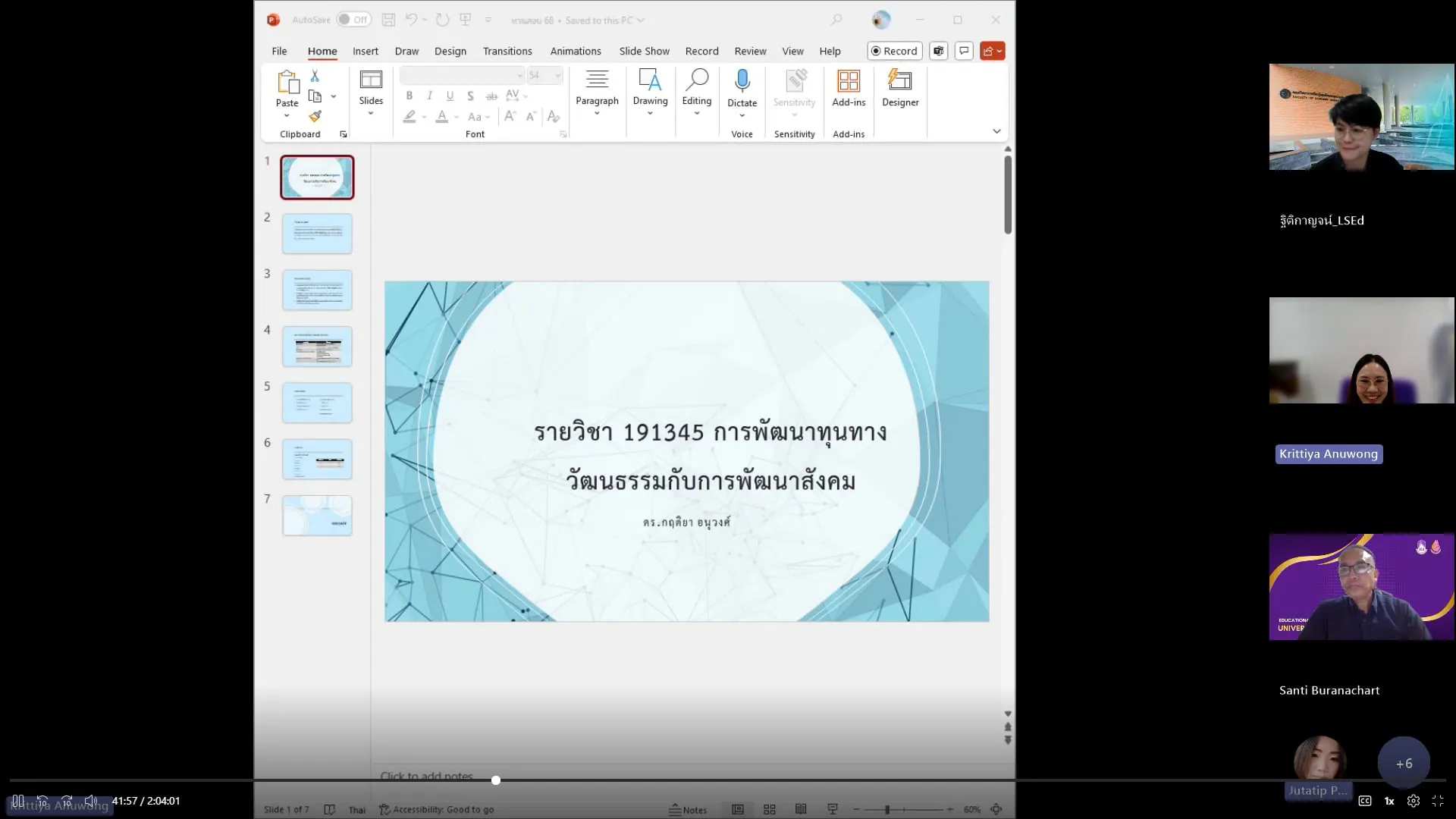Screen dimensions: 1456x819
Task: Start Slide Show from the status bar icon
Action: pyautogui.click(x=832, y=809)
